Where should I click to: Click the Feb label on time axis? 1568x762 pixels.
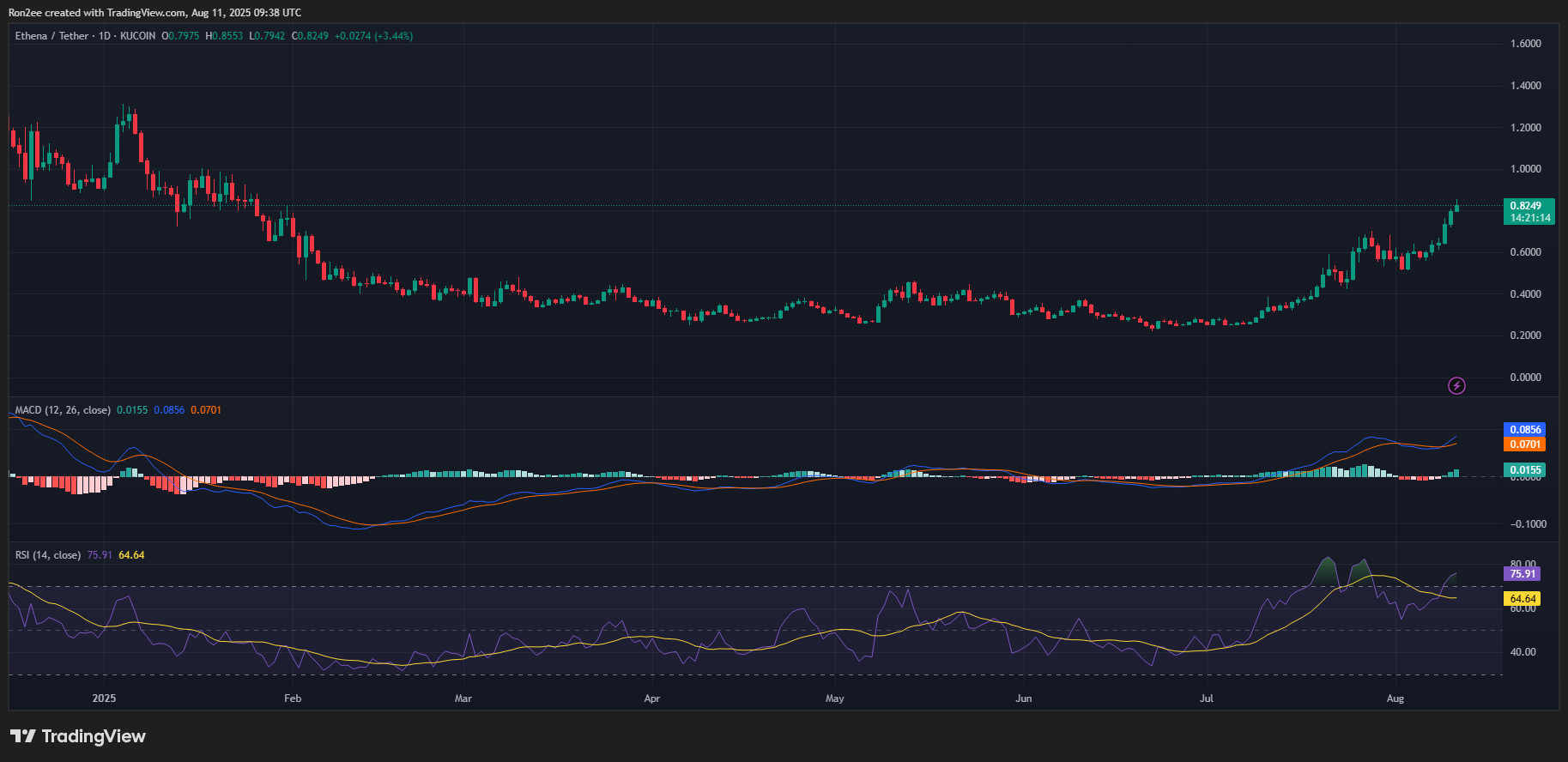pos(293,698)
